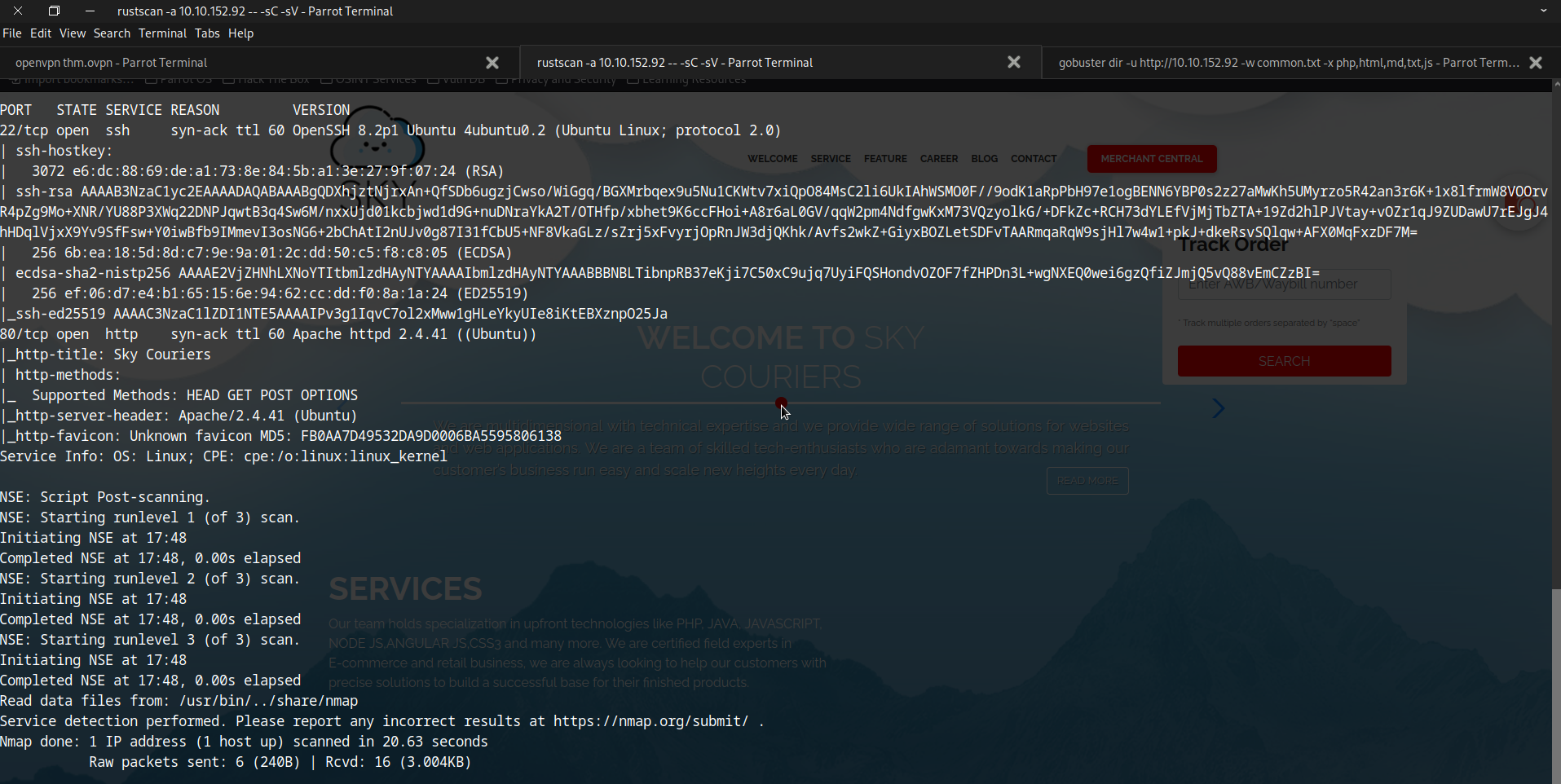
Task: Click the 256 ED25519 fingerprint line
Action: (x=264, y=293)
